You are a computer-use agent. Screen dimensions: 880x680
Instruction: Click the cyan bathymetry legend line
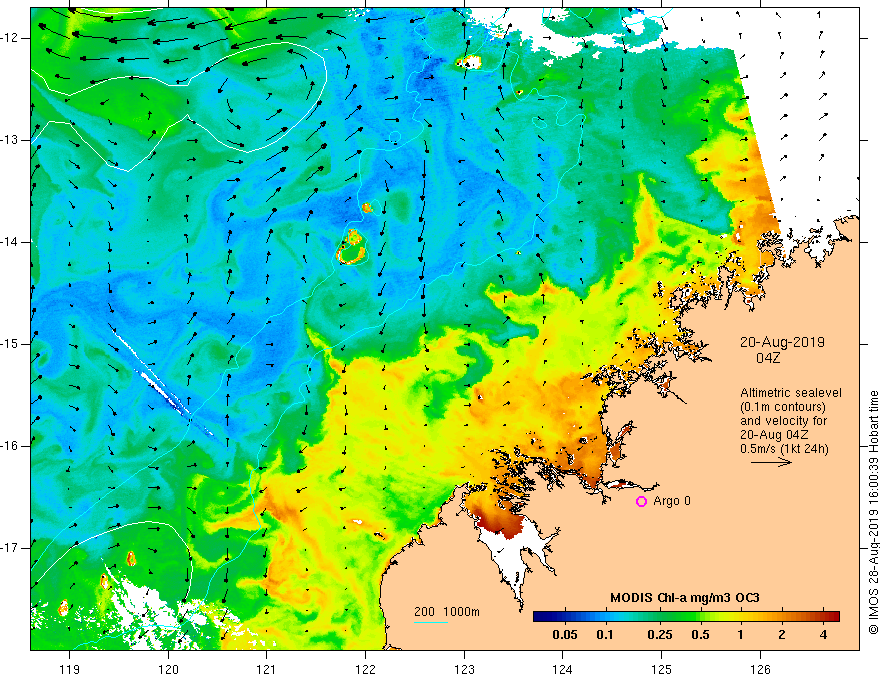tap(431, 622)
